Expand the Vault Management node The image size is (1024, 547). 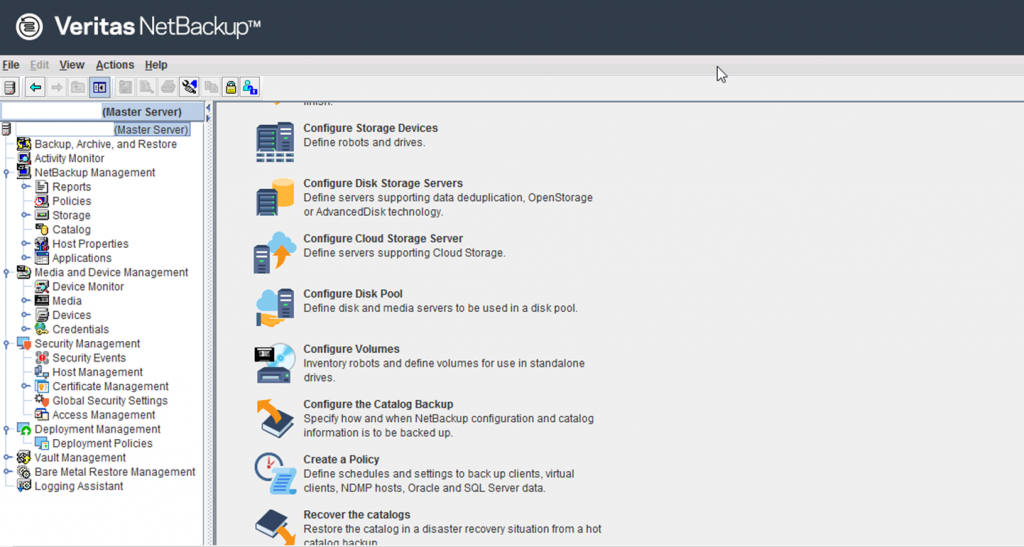(7, 458)
